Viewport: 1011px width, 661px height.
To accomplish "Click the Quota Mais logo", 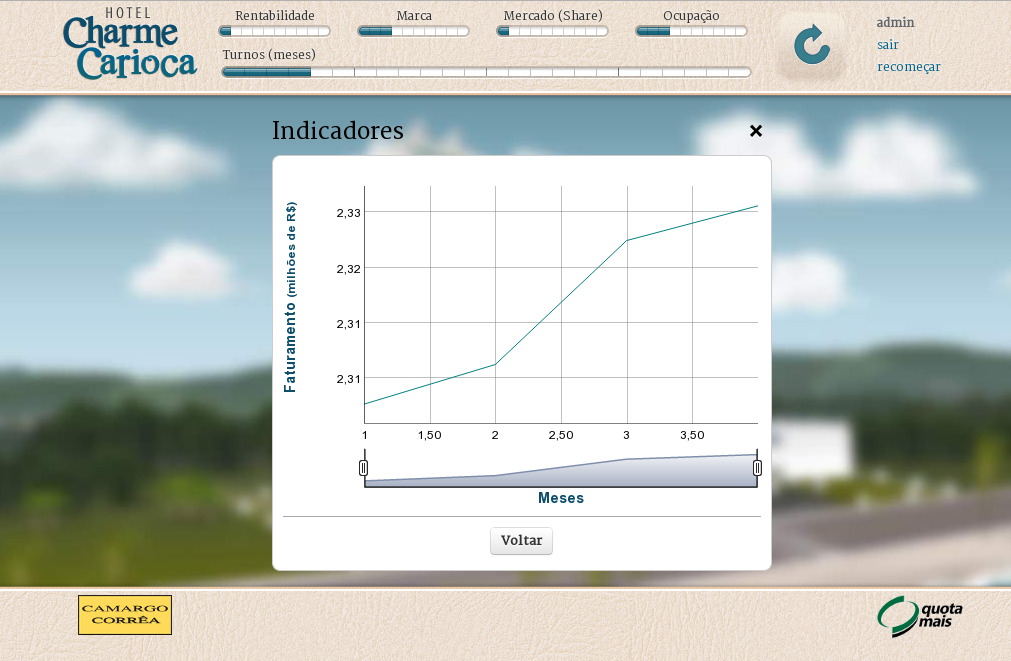I will 920,616.
